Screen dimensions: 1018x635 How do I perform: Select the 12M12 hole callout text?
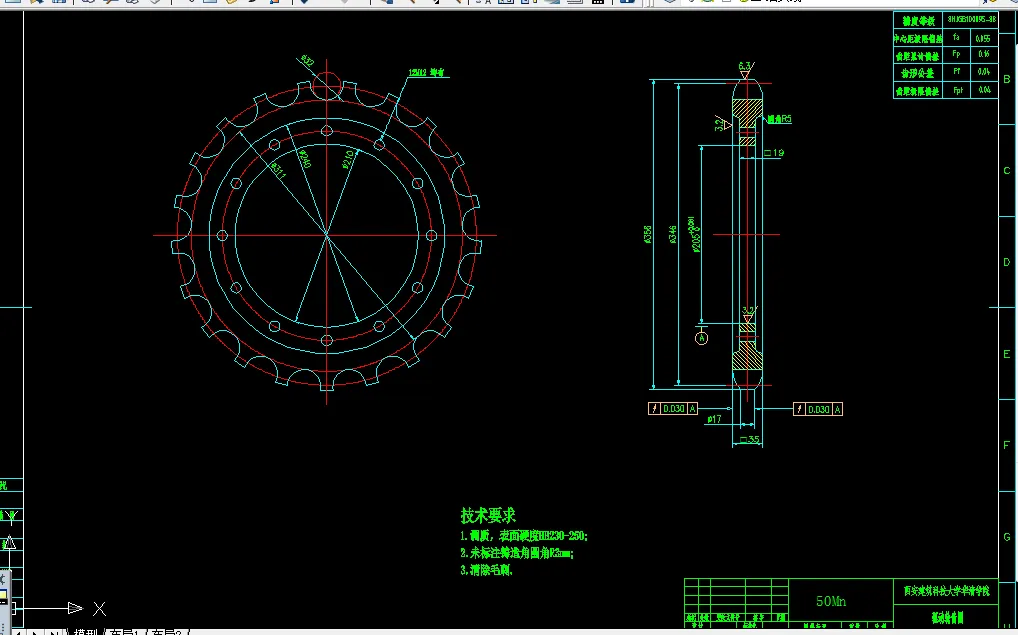pos(427,73)
